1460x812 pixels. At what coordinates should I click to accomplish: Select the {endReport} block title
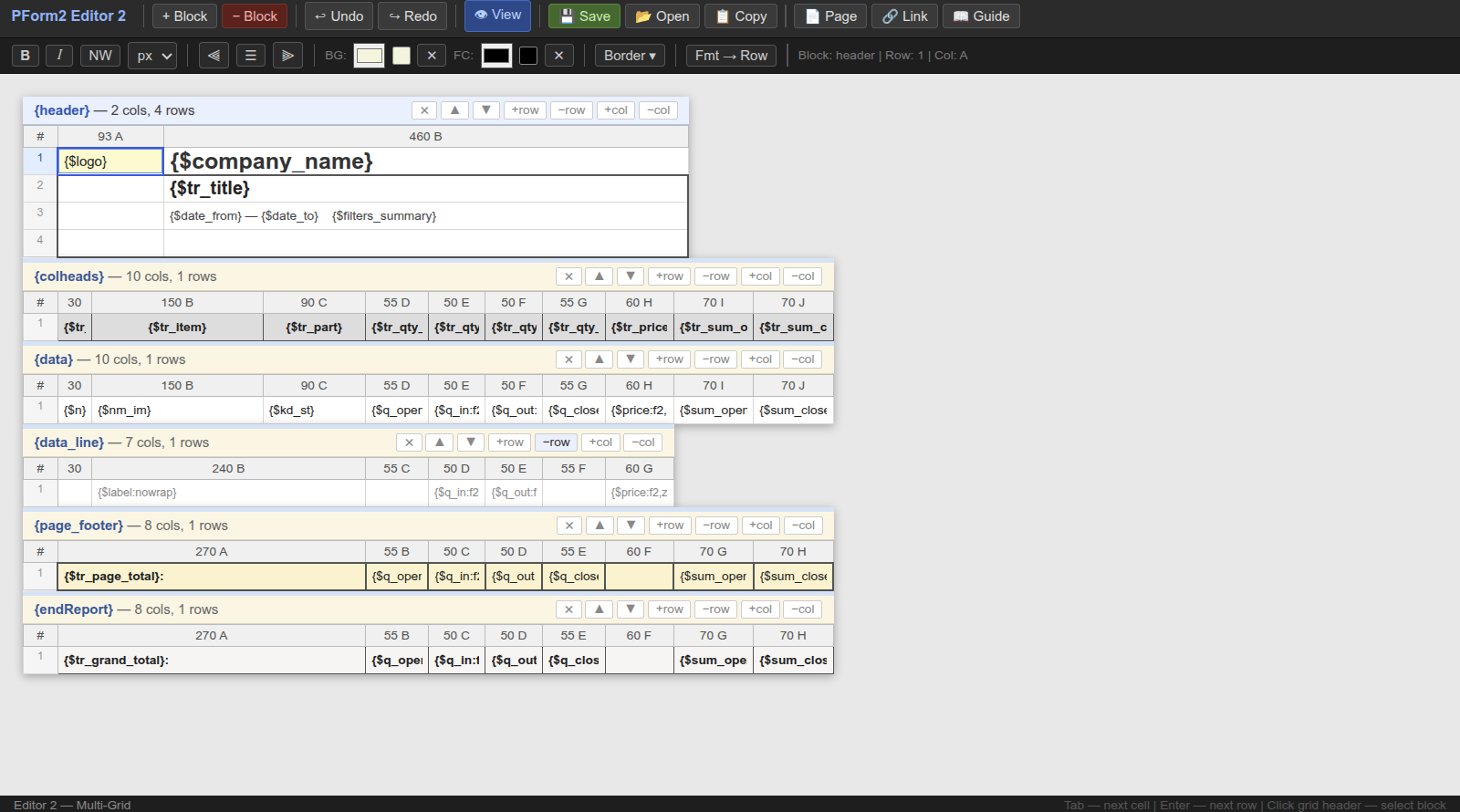[x=74, y=609]
